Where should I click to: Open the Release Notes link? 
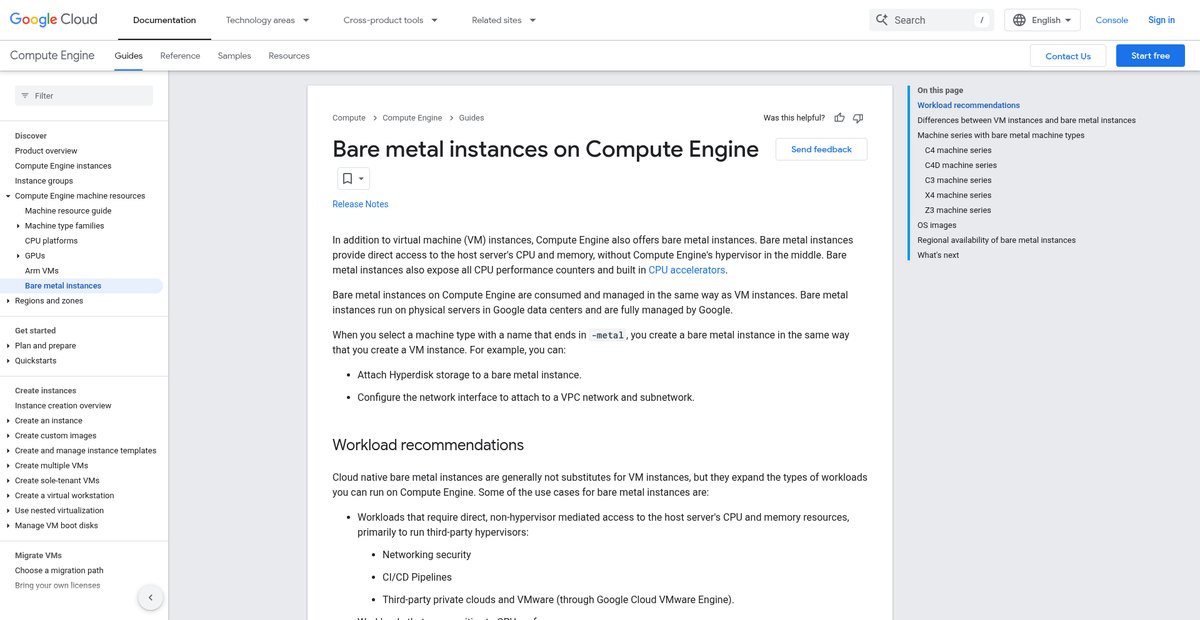click(x=360, y=204)
